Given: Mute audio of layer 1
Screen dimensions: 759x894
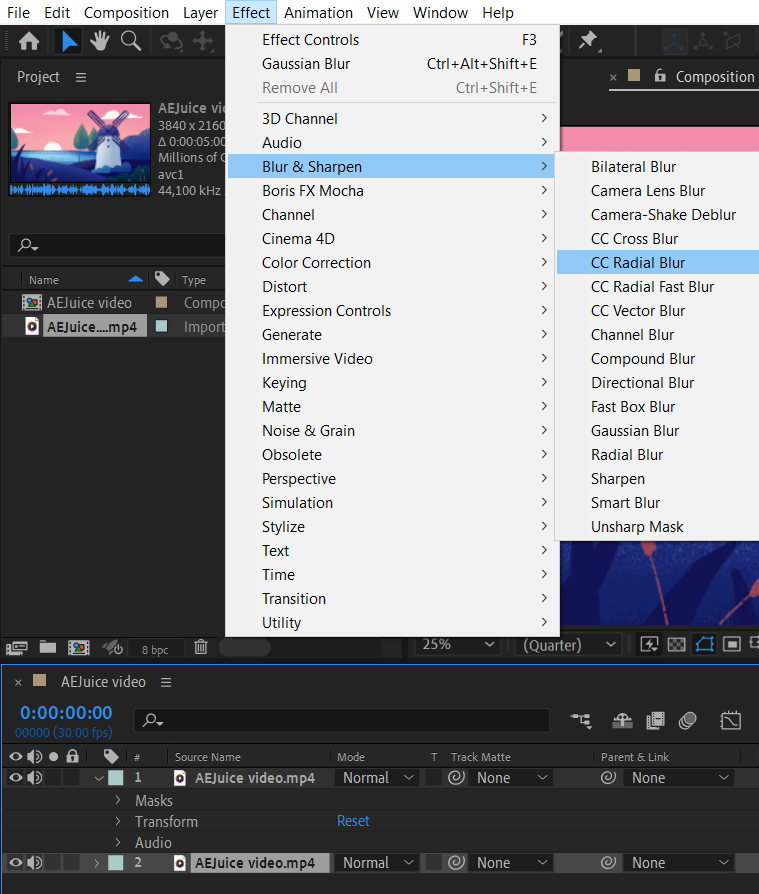Looking at the screenshot, I should (x=35, y=778).
